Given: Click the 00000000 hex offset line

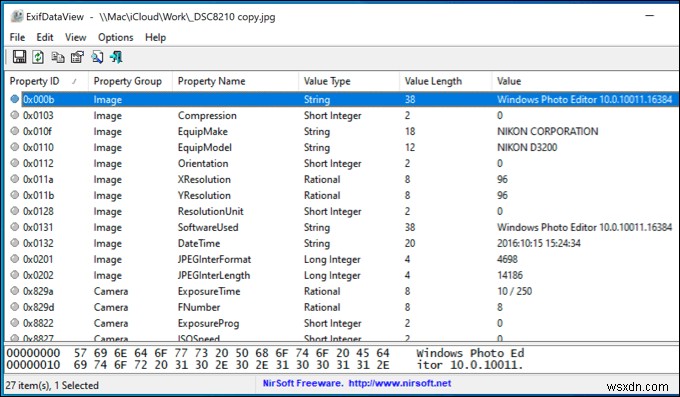Looking at the screenshot, I should [265, 353].
